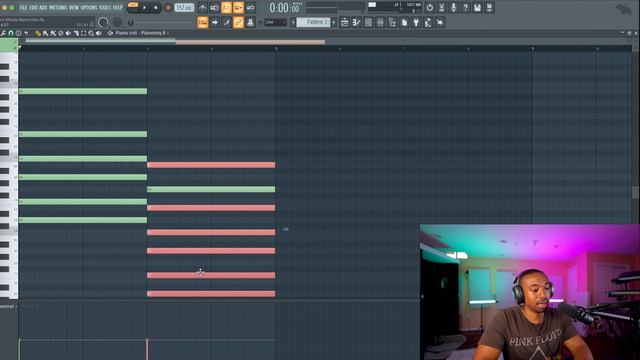Image resolution: width=640 pixels, height=360 pixels.
Task: Open the FILE menu
Action: 23,7
